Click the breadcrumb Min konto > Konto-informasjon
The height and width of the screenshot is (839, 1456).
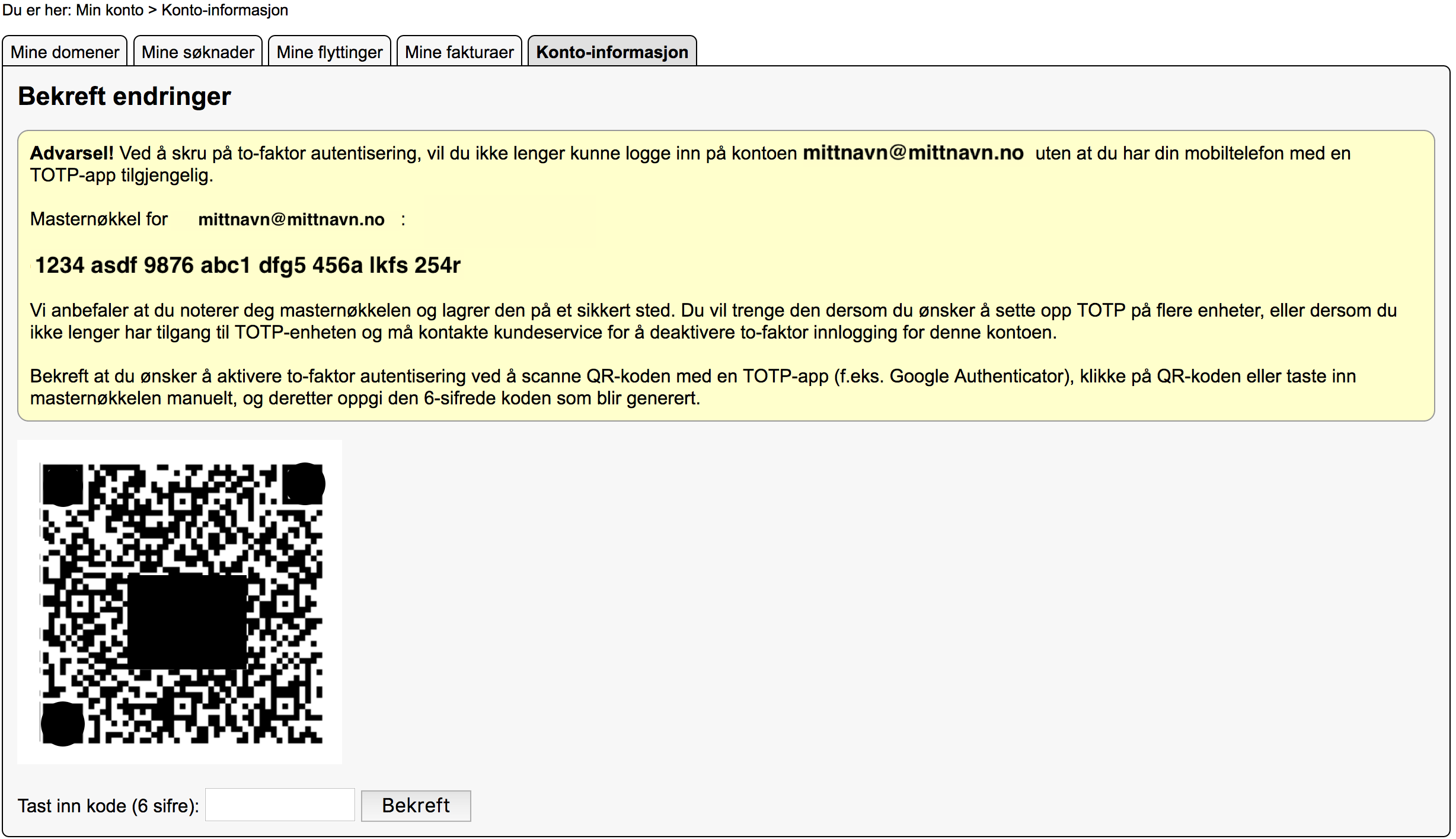(182, 10)
